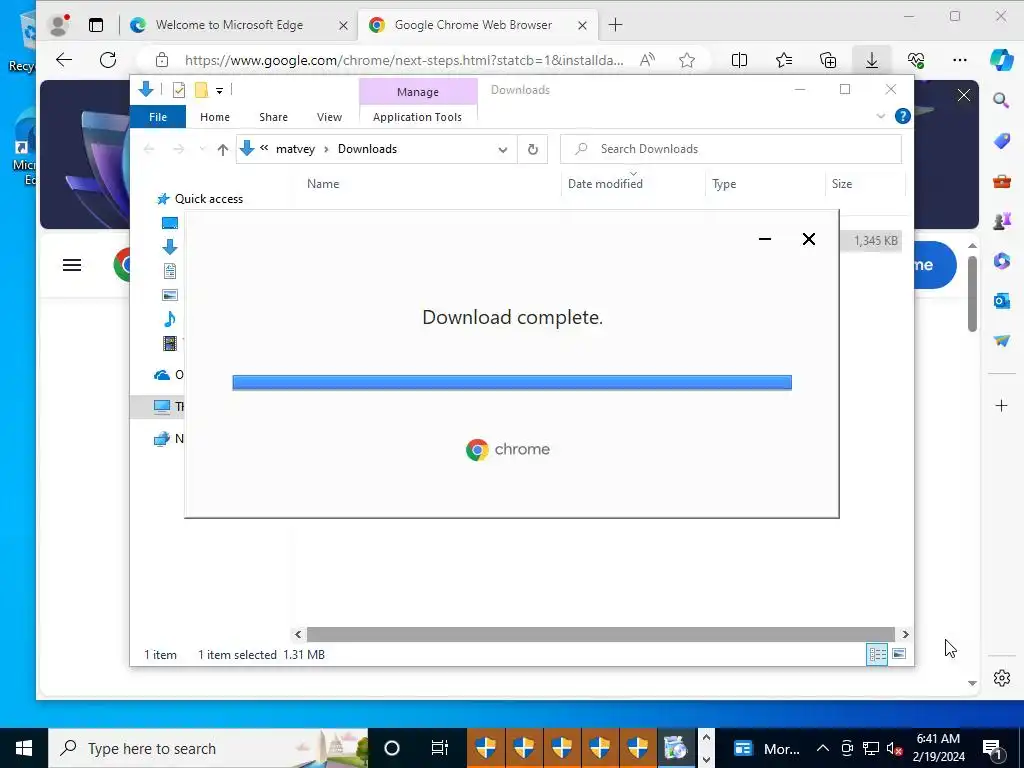Open Read aloud in Edge
Image resolution: width=1024 pixels, height=768 pixels.
(647, 60)
